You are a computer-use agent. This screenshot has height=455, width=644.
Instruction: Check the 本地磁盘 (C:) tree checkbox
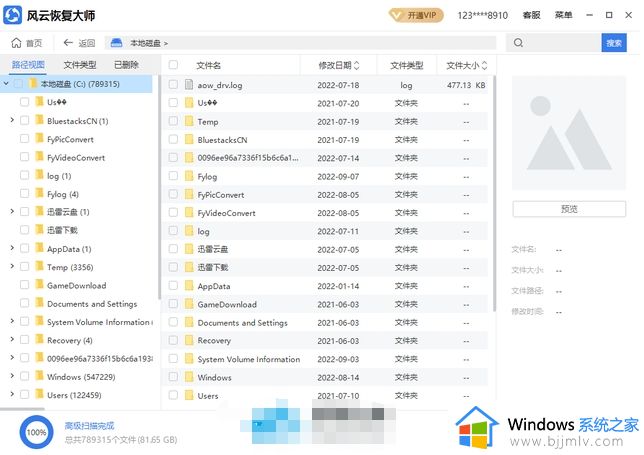(x=18, y=84)
